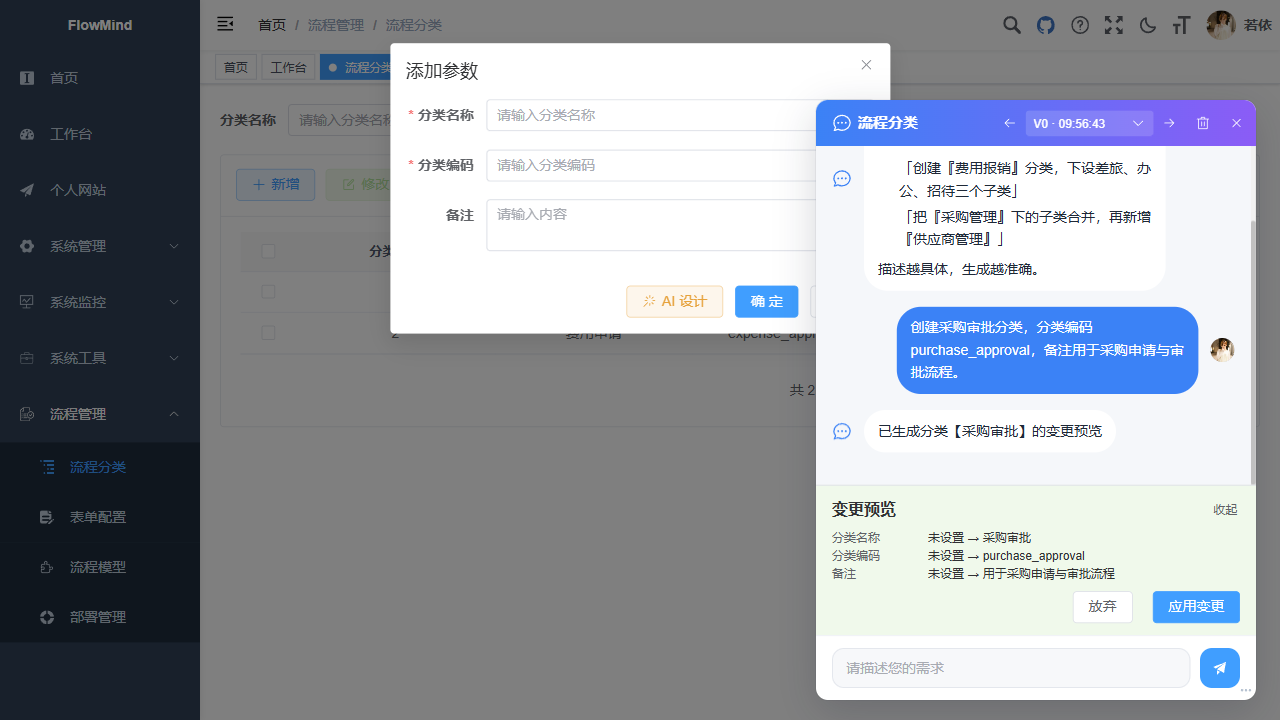Switch to the 工作台 page tab
This screenshot has height=720, width=1280.
point(288,67)
